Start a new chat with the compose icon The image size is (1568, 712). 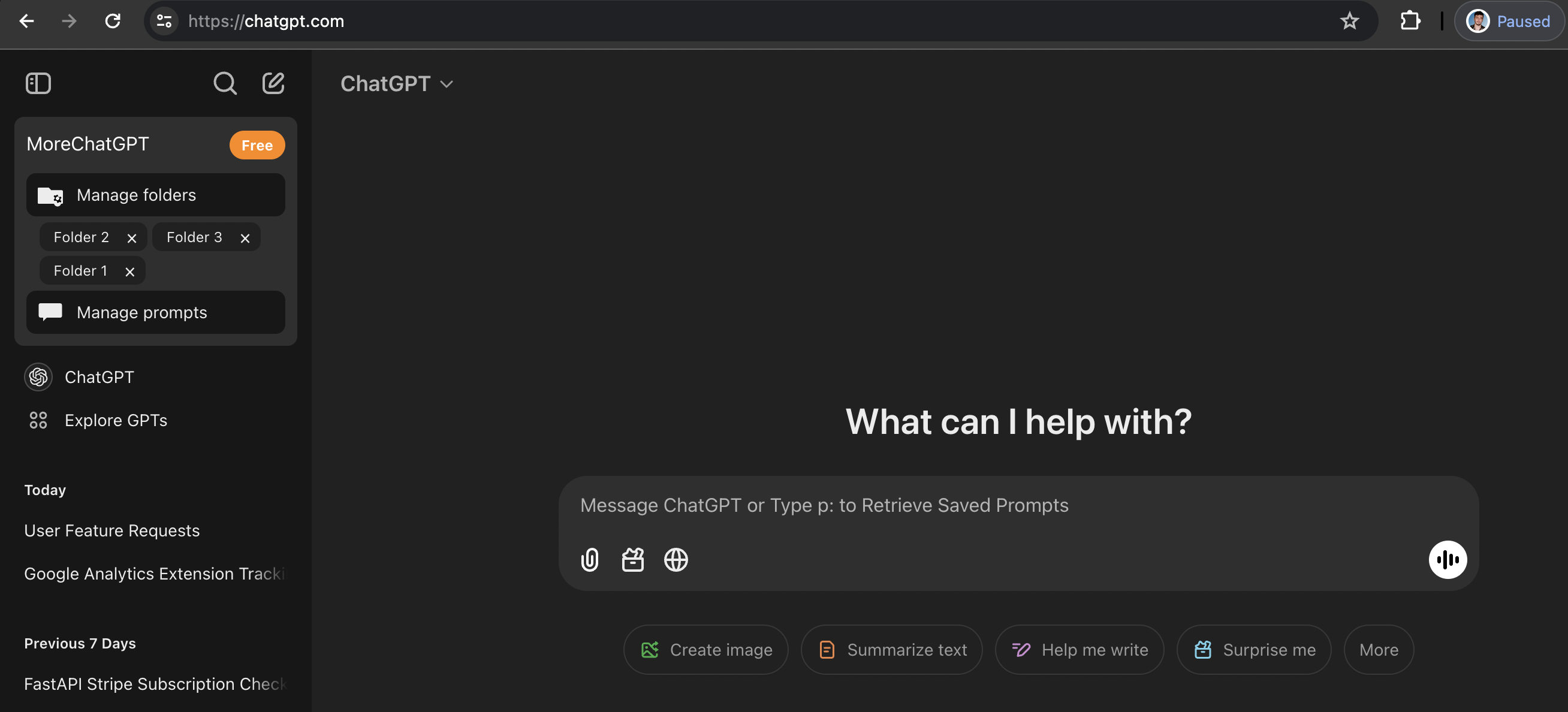point(273,83)
